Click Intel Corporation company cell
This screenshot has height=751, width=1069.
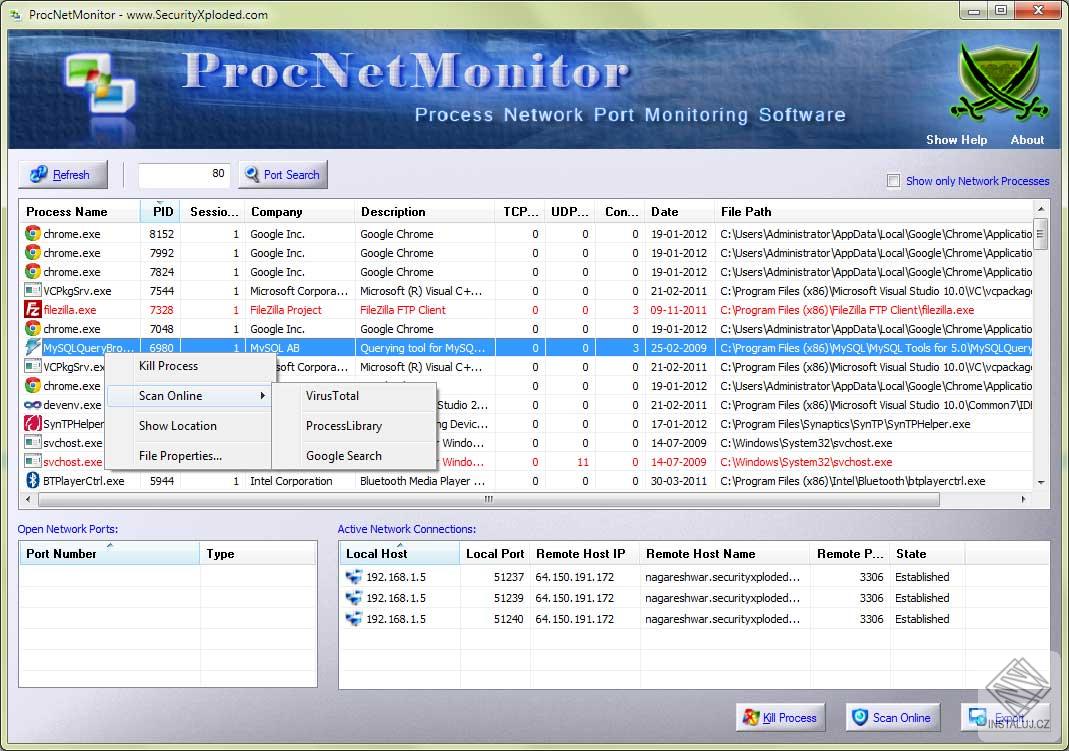(291, 481)
